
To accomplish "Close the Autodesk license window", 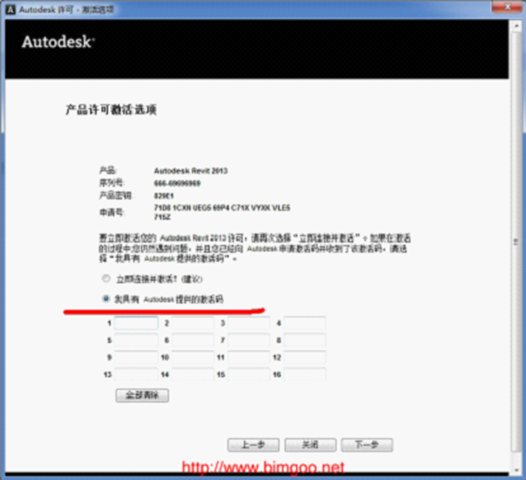I will point(508,7).
